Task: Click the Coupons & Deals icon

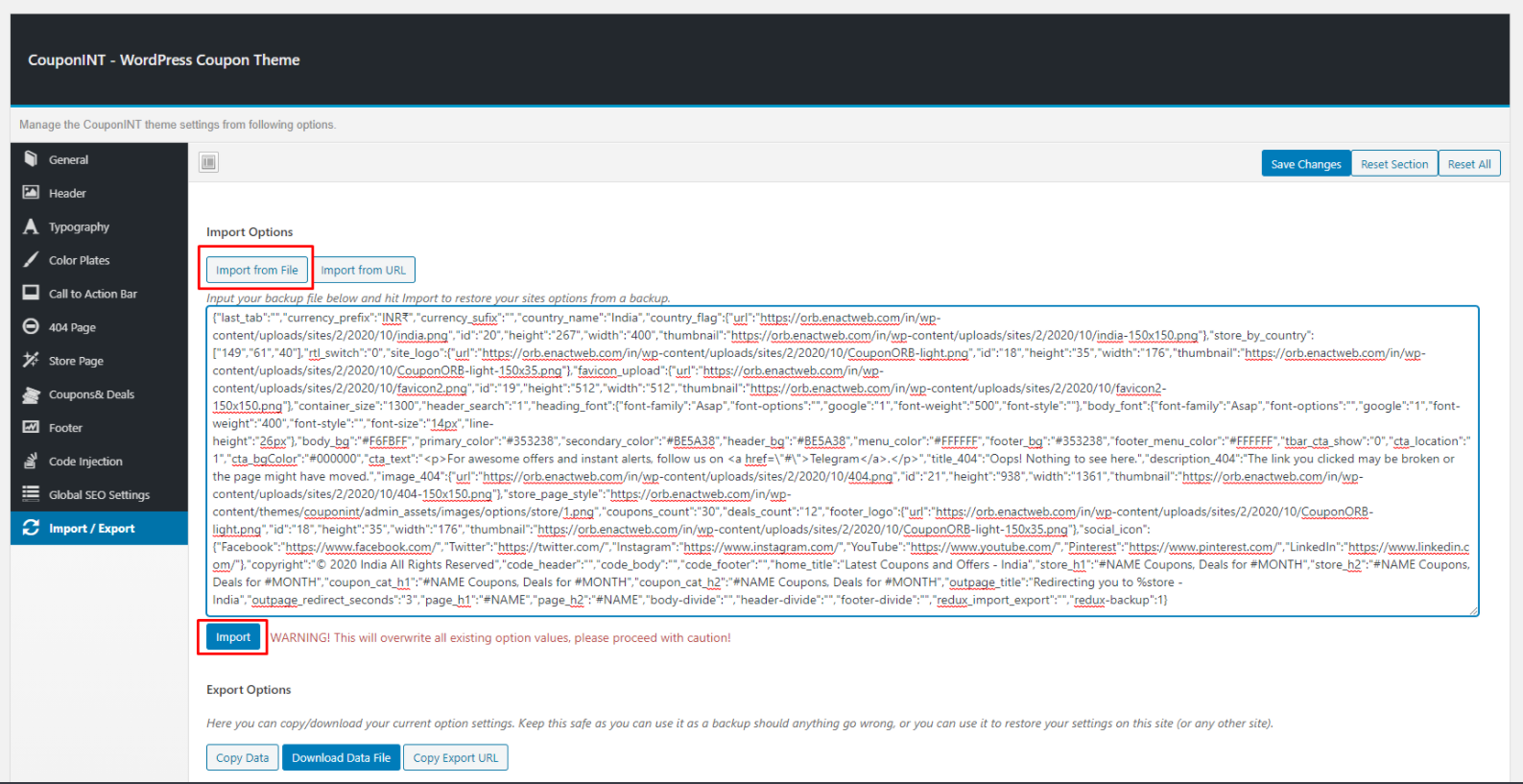Action: [31, 394]
